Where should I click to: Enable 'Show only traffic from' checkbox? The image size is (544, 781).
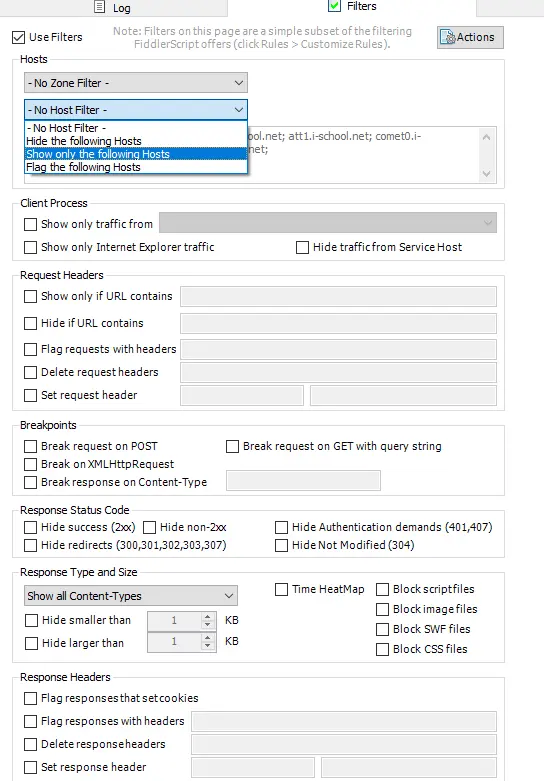pyautogui.click(x=30, y=225)
